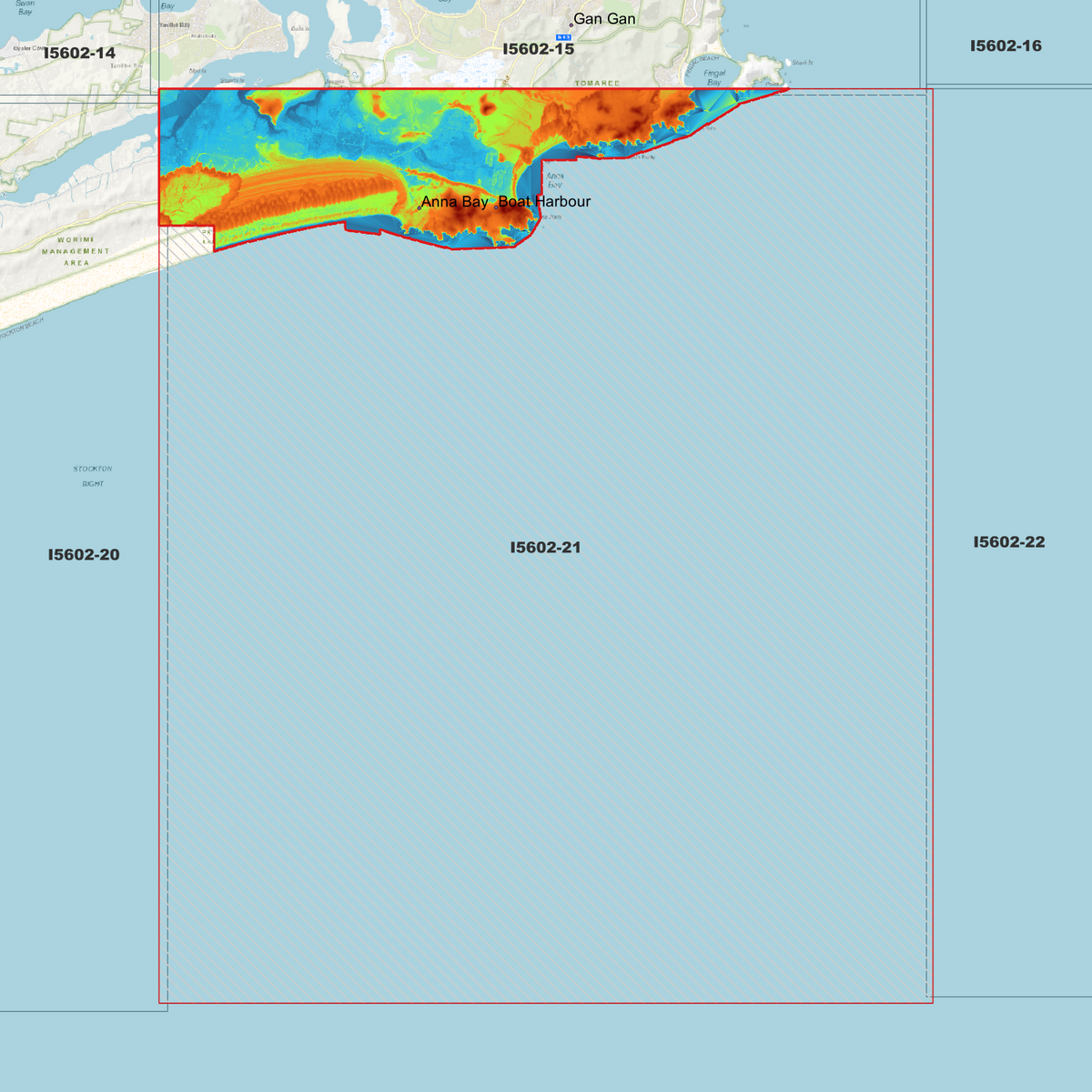Click the Stockton Bight label
The width and height of the screenshot is (1092, 1092).
93,476
